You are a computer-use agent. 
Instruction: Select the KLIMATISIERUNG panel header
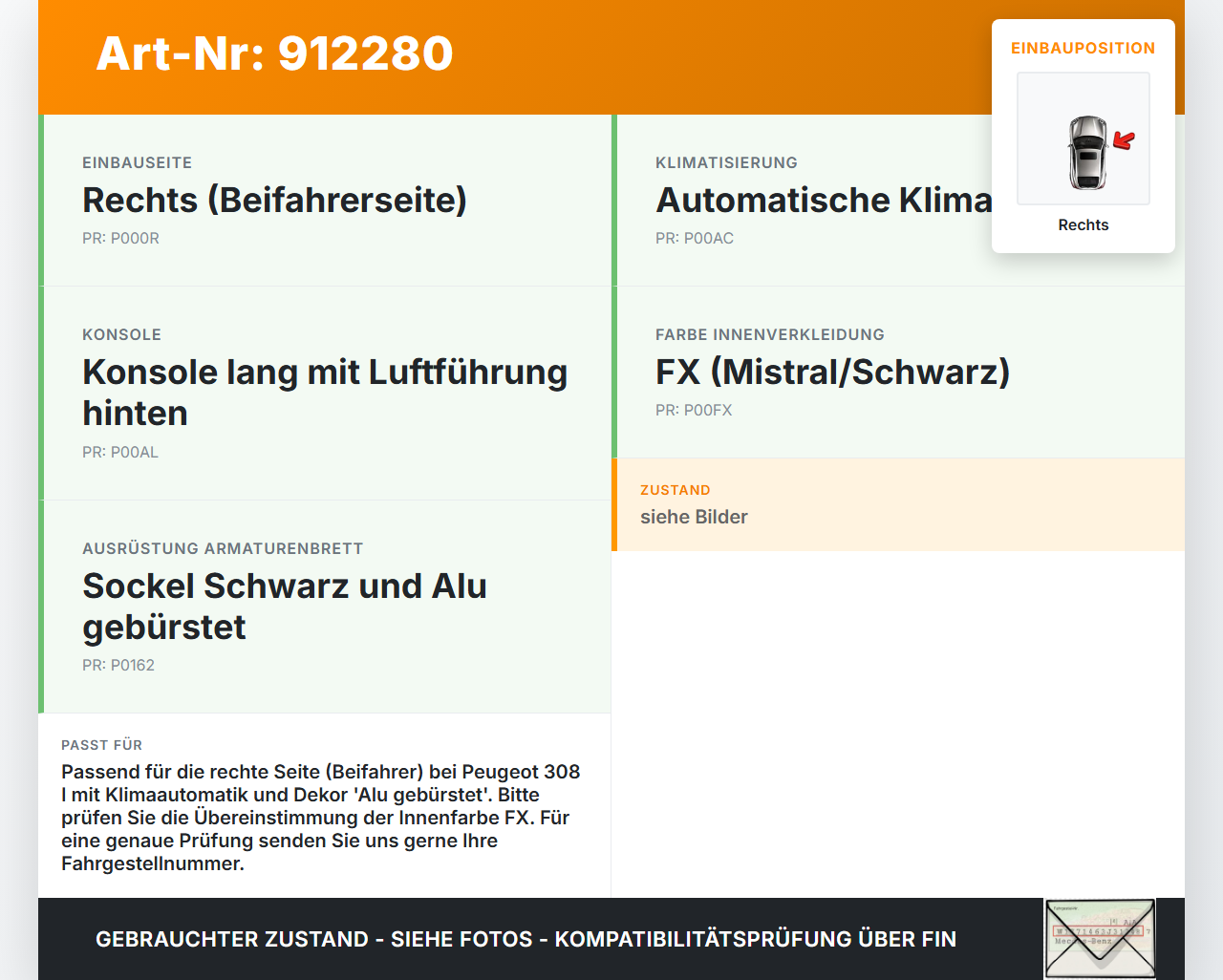[726, 162]
